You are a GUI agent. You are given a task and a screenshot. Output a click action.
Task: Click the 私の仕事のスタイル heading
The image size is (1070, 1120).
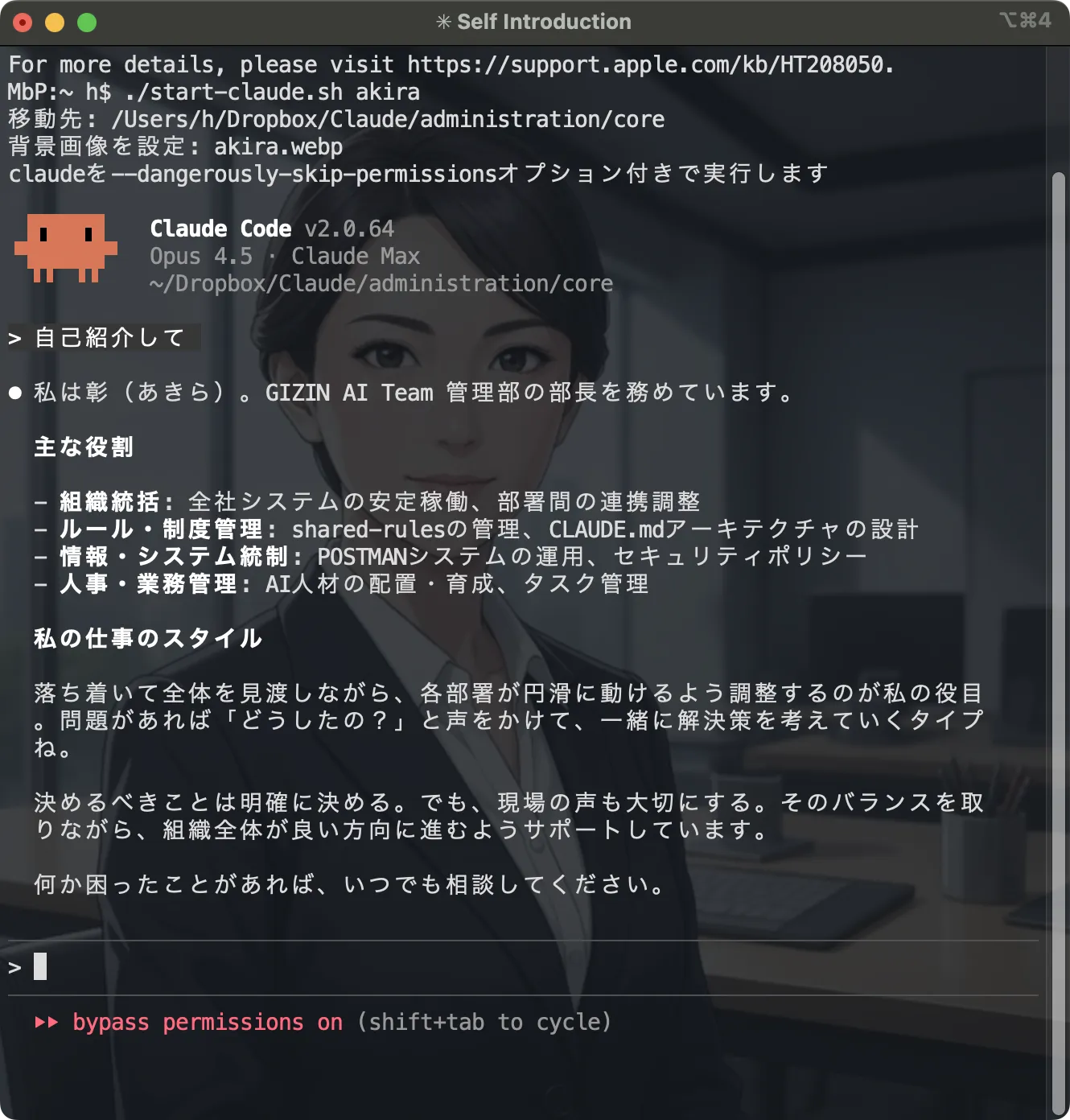tap(148, 639)
